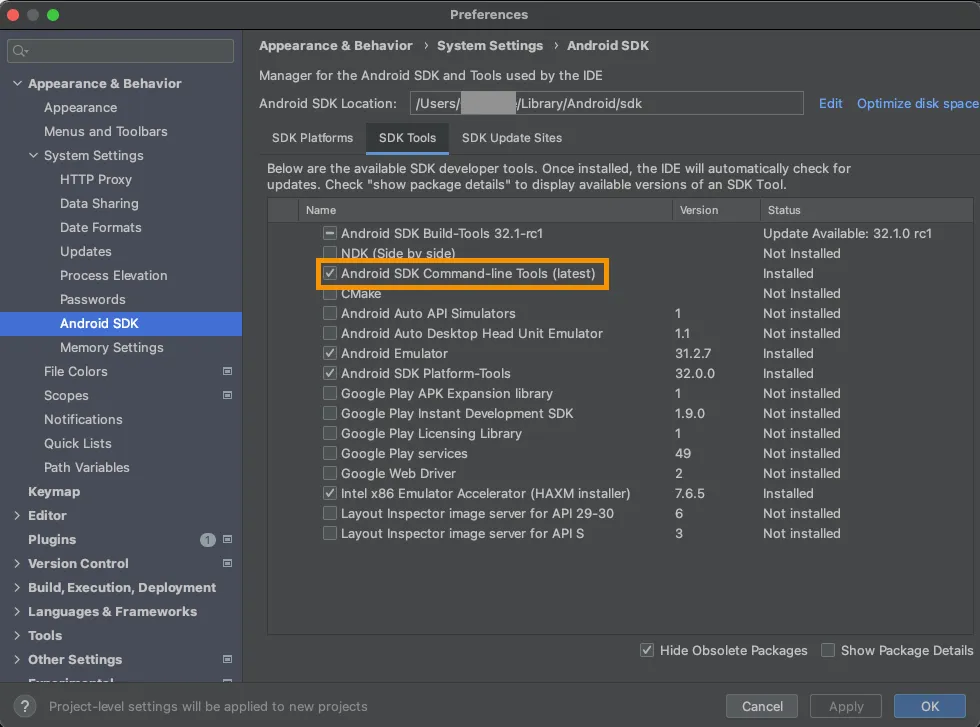Focus the preferences search field

121,51
